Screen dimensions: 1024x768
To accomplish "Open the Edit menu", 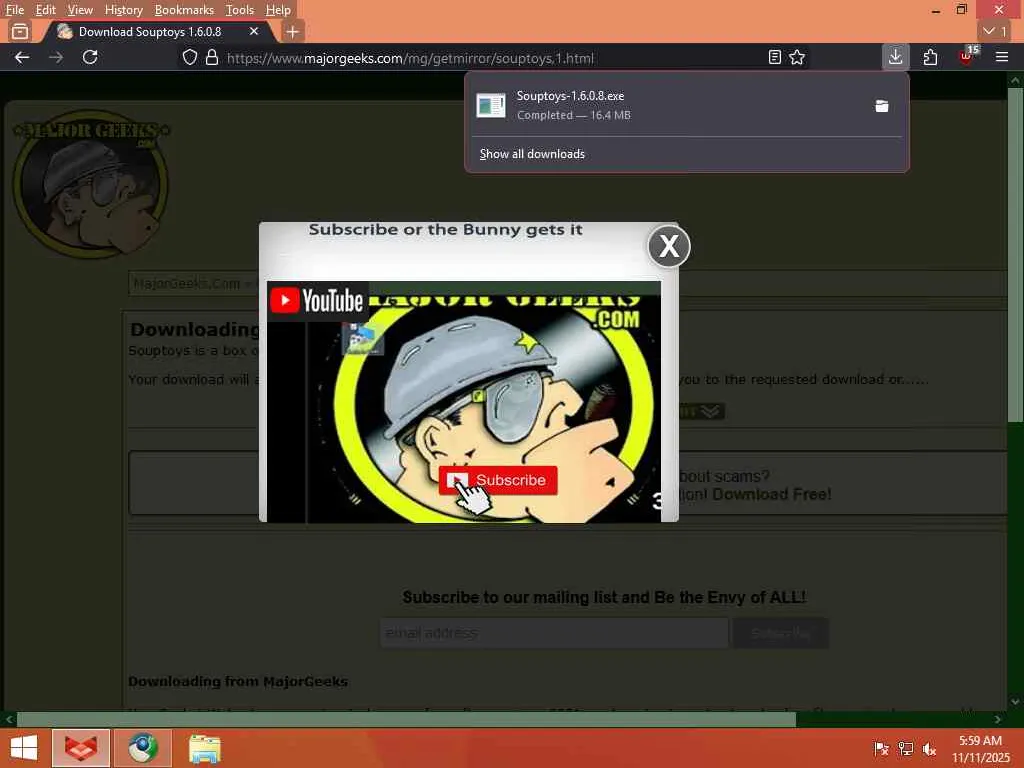I will click(x=45, y=10).
